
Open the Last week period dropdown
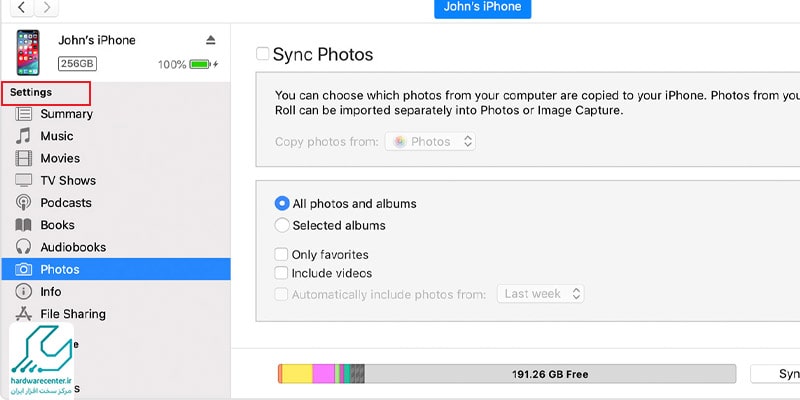tap(540, 294)
